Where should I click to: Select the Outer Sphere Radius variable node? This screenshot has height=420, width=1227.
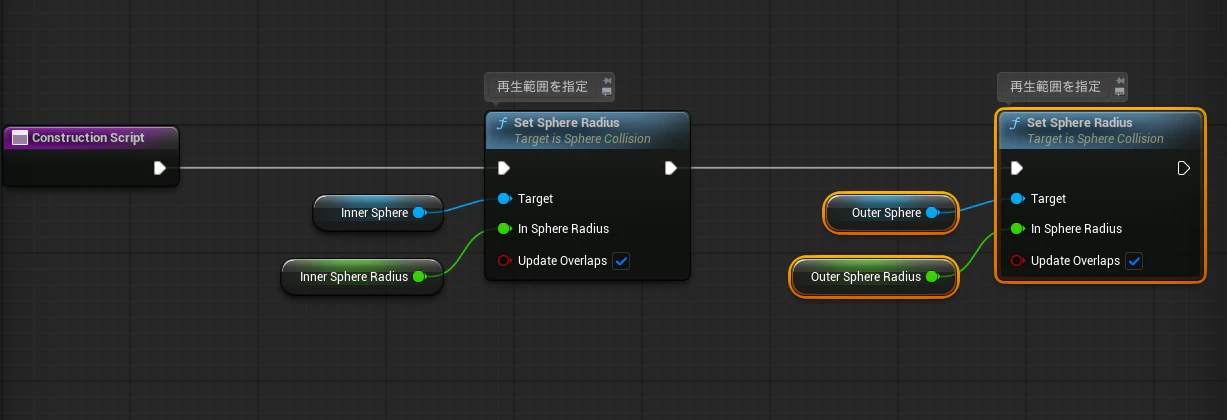(x=874, y=277)
